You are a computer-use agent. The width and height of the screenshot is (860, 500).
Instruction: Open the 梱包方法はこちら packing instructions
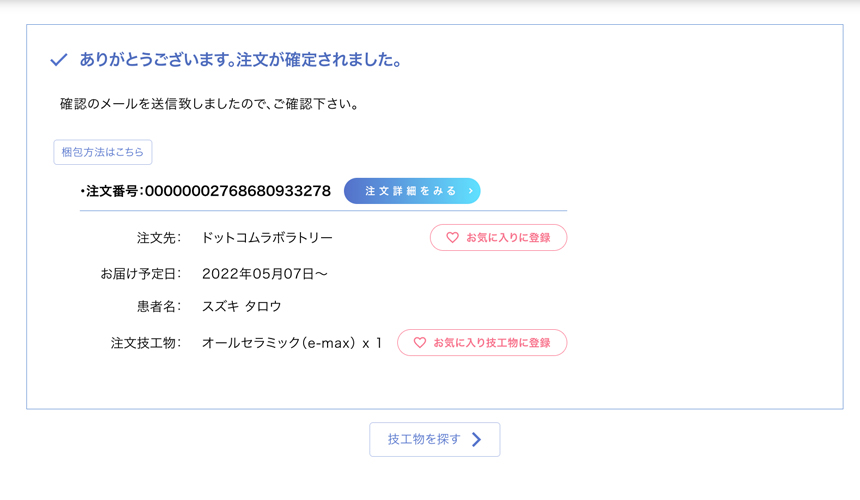103,152
